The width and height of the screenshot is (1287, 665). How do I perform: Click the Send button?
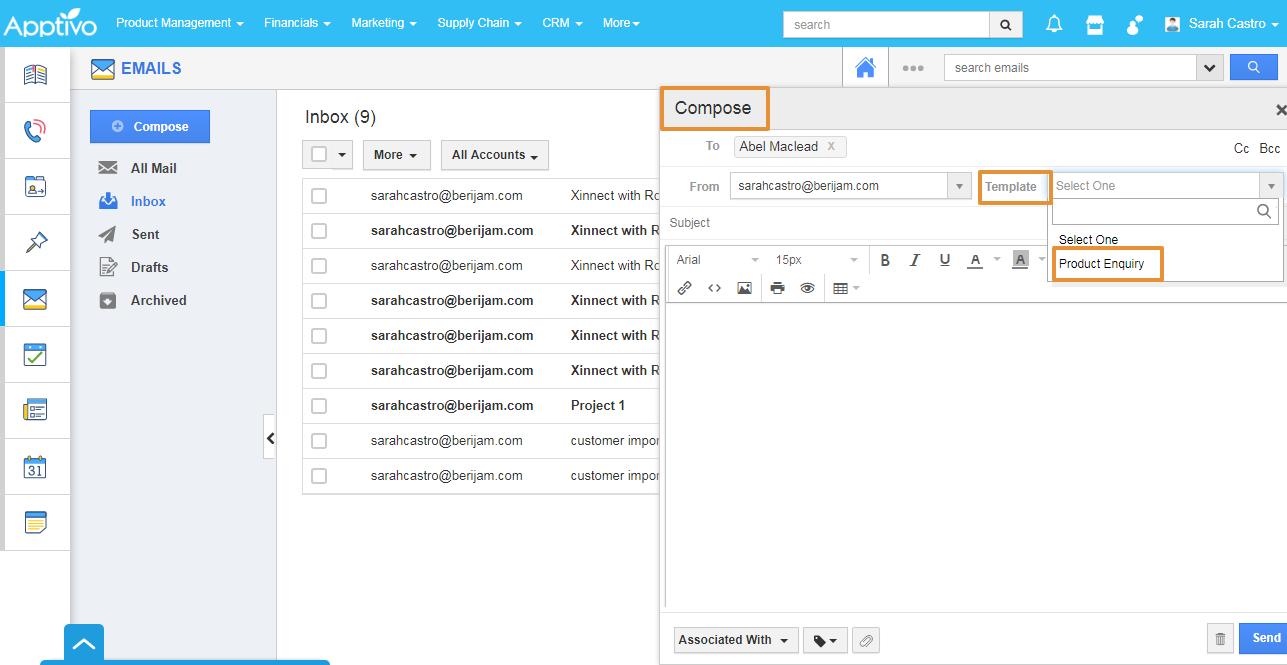(1264, 638)
